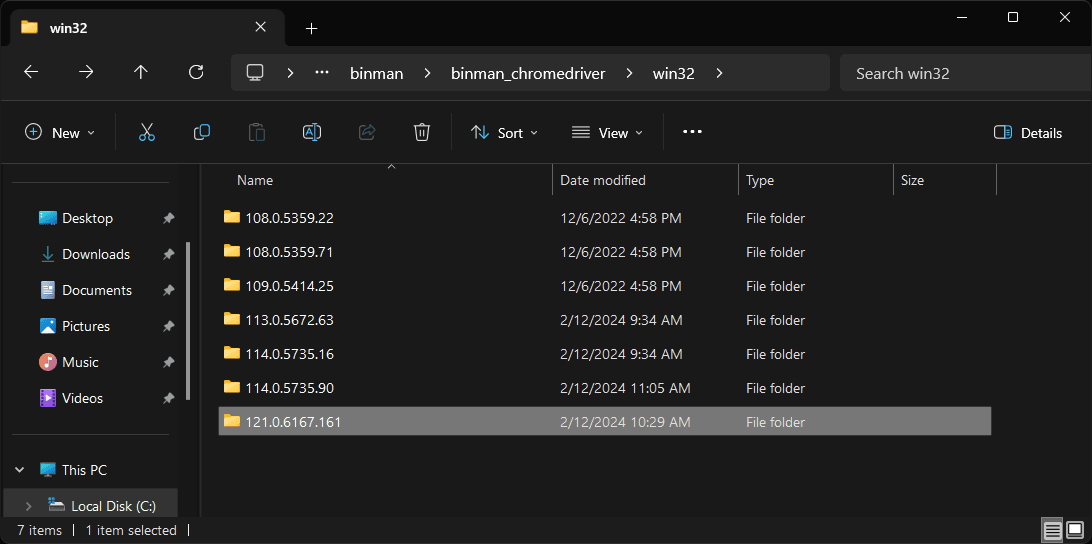This screenshot has height=544, width=1092.
Task: Click the This PC monitor icon in address bar
Action: click(256, 72)
